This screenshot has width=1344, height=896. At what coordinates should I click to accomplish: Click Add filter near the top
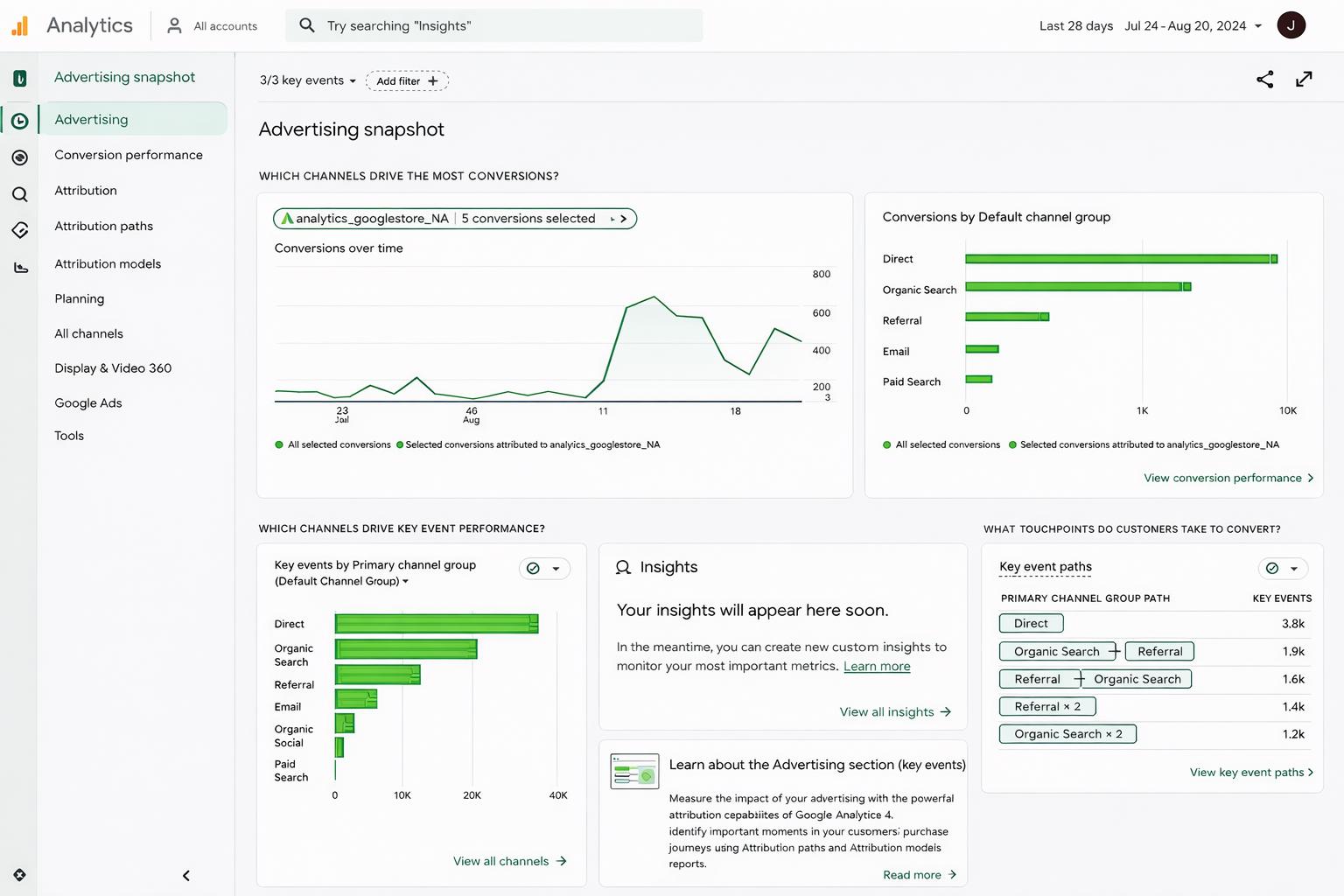click(x=406, y=80)
